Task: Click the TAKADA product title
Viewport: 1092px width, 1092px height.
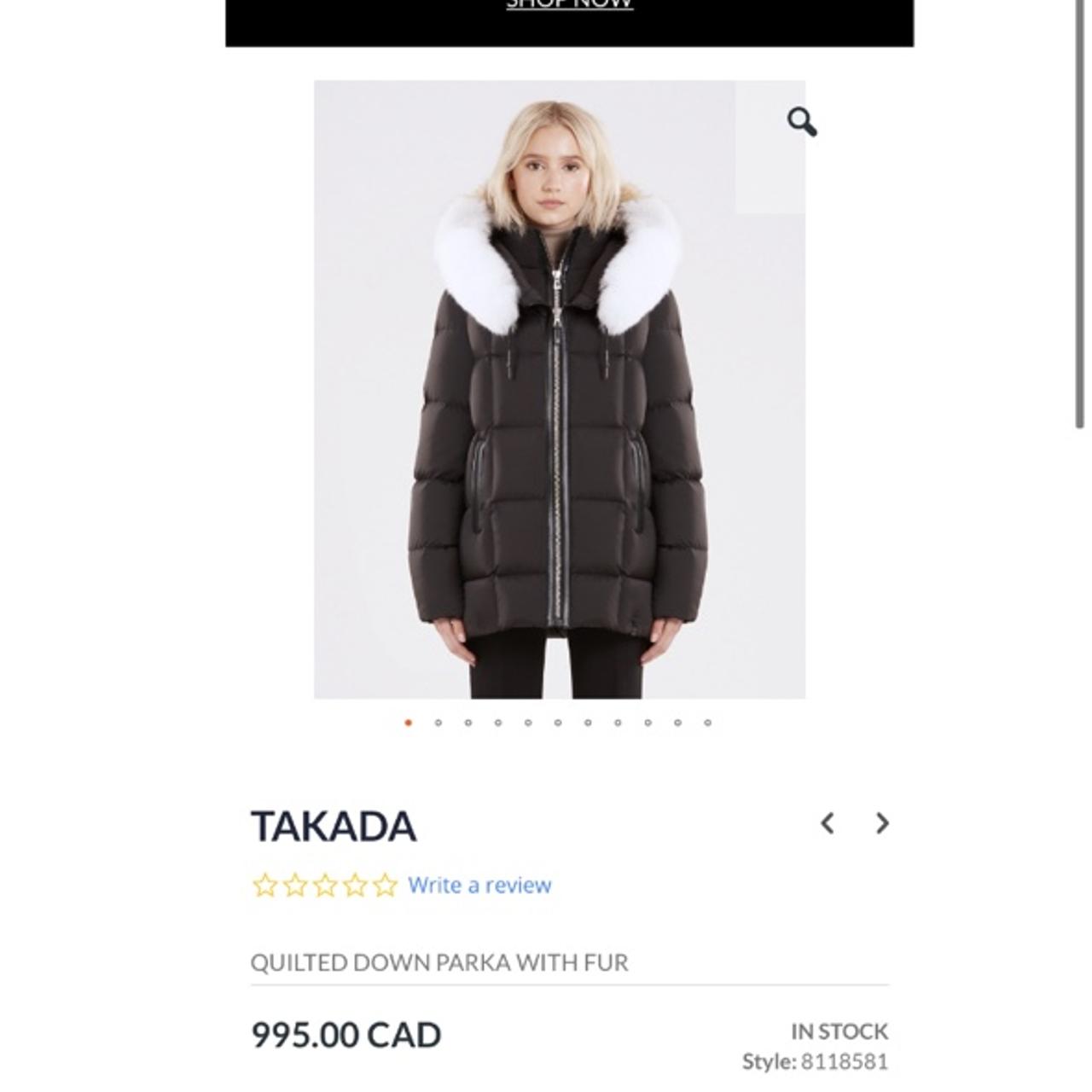Action: pyautogui.click(x=334, y=826)
